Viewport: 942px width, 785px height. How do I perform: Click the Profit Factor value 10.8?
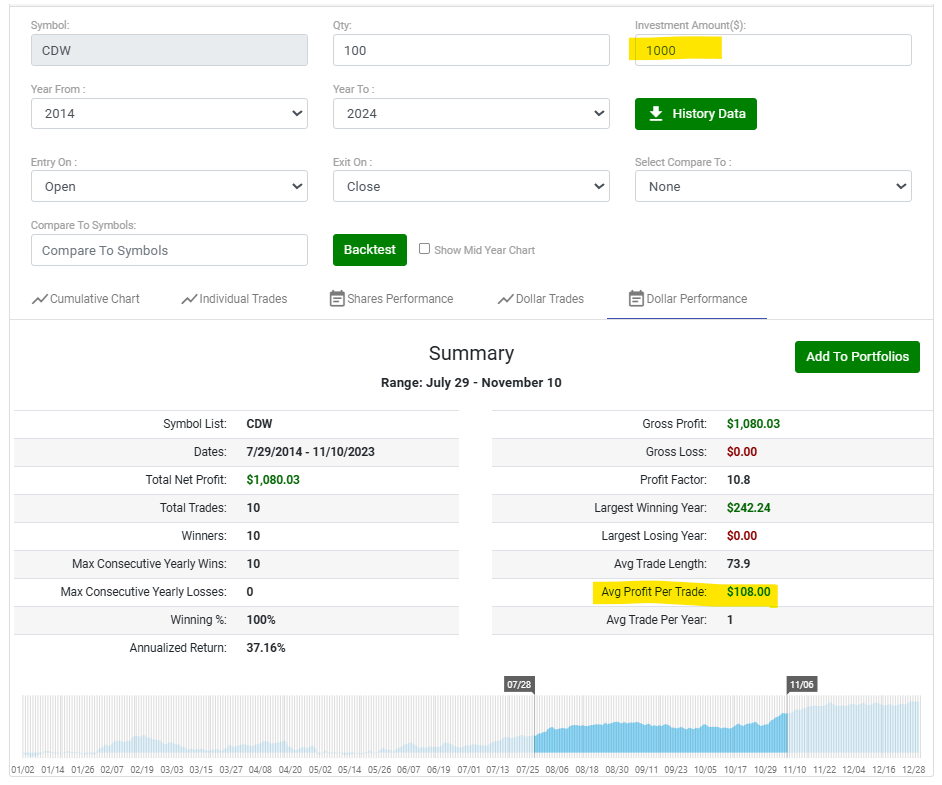click(x=738, y=480)
